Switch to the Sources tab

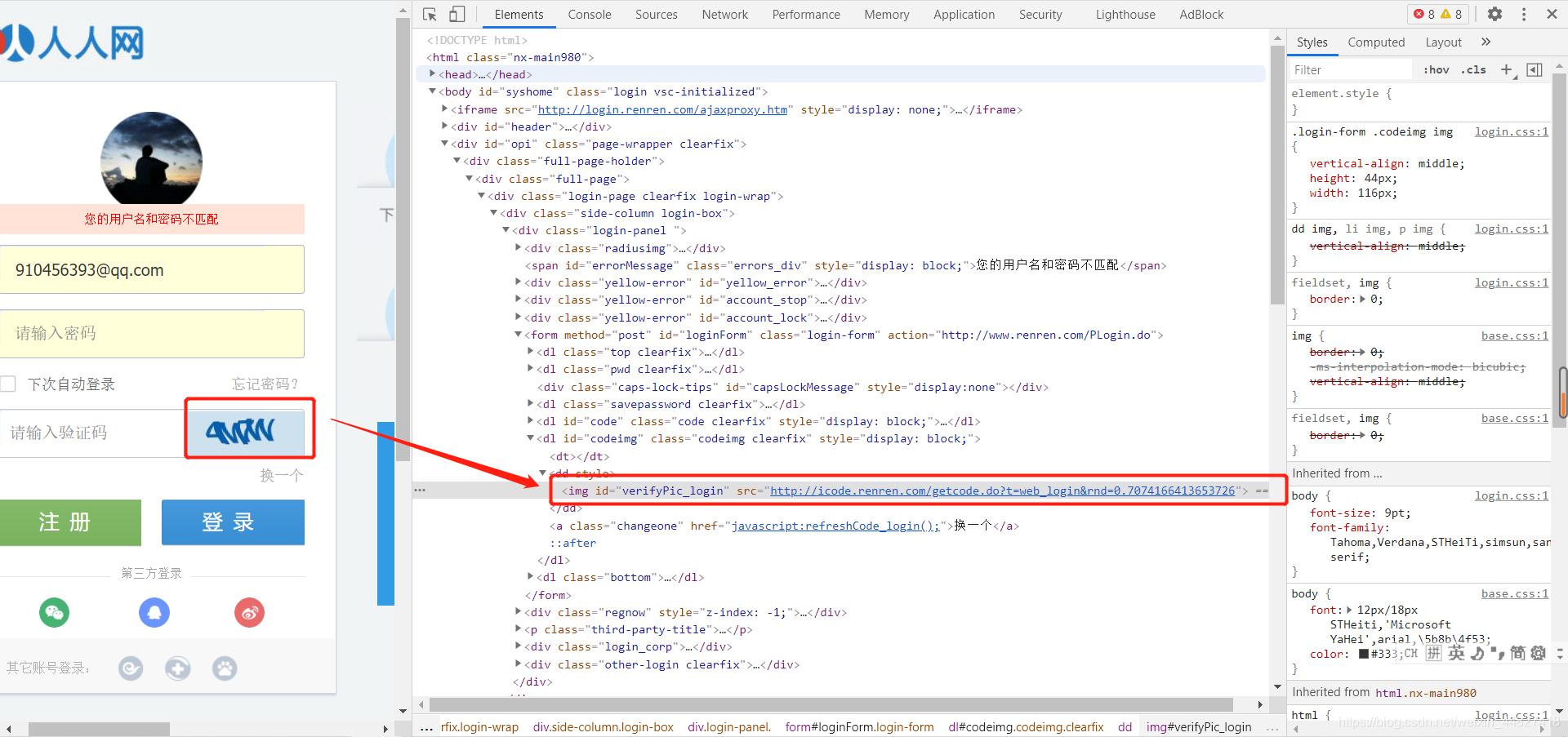coord(657,15)
